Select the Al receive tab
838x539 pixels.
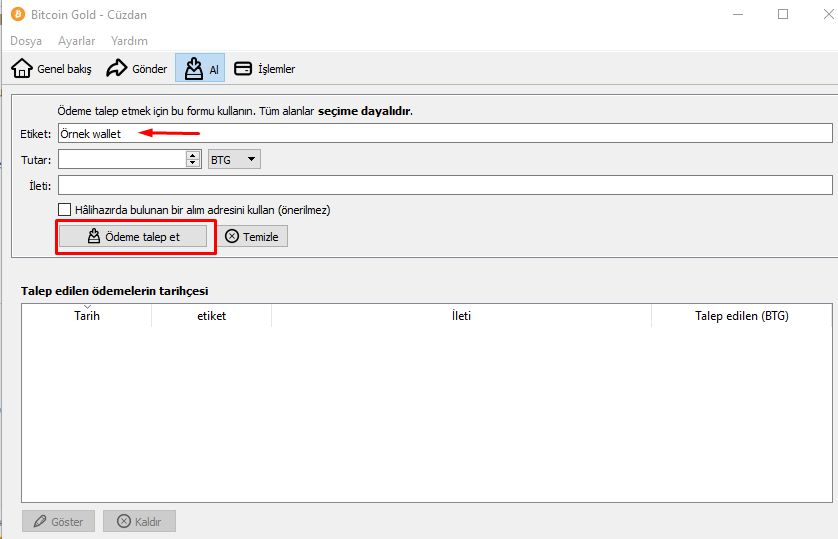pyautogui.click(x=200, y=68)
